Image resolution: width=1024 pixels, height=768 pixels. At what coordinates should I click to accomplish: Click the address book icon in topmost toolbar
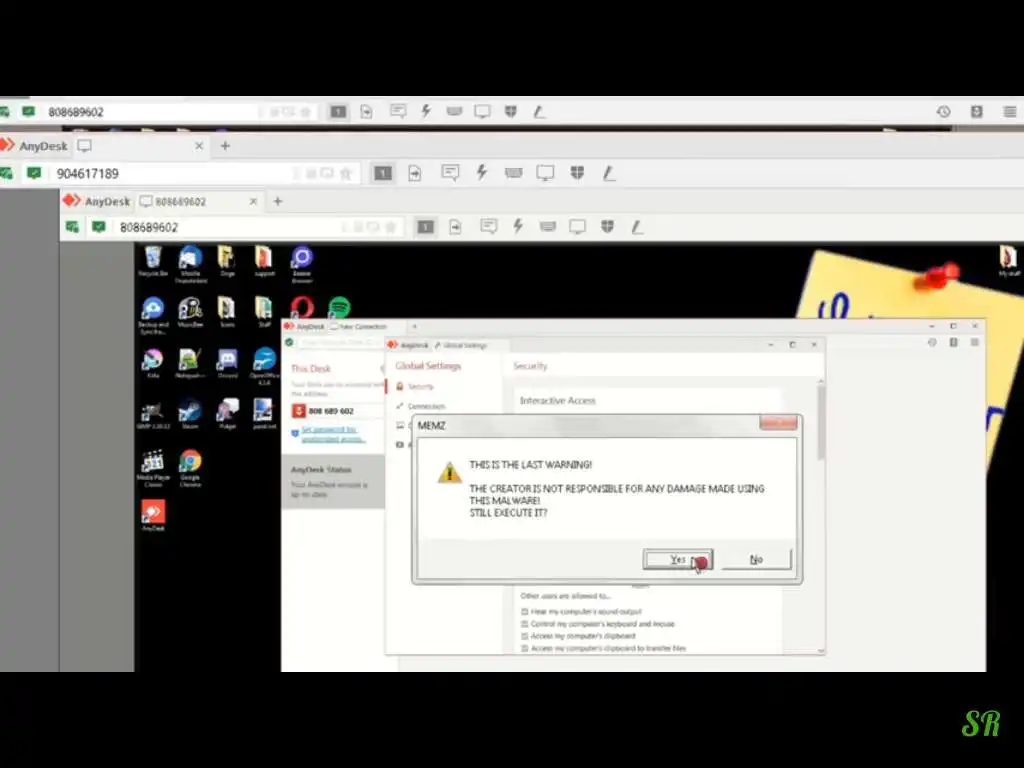976,112
